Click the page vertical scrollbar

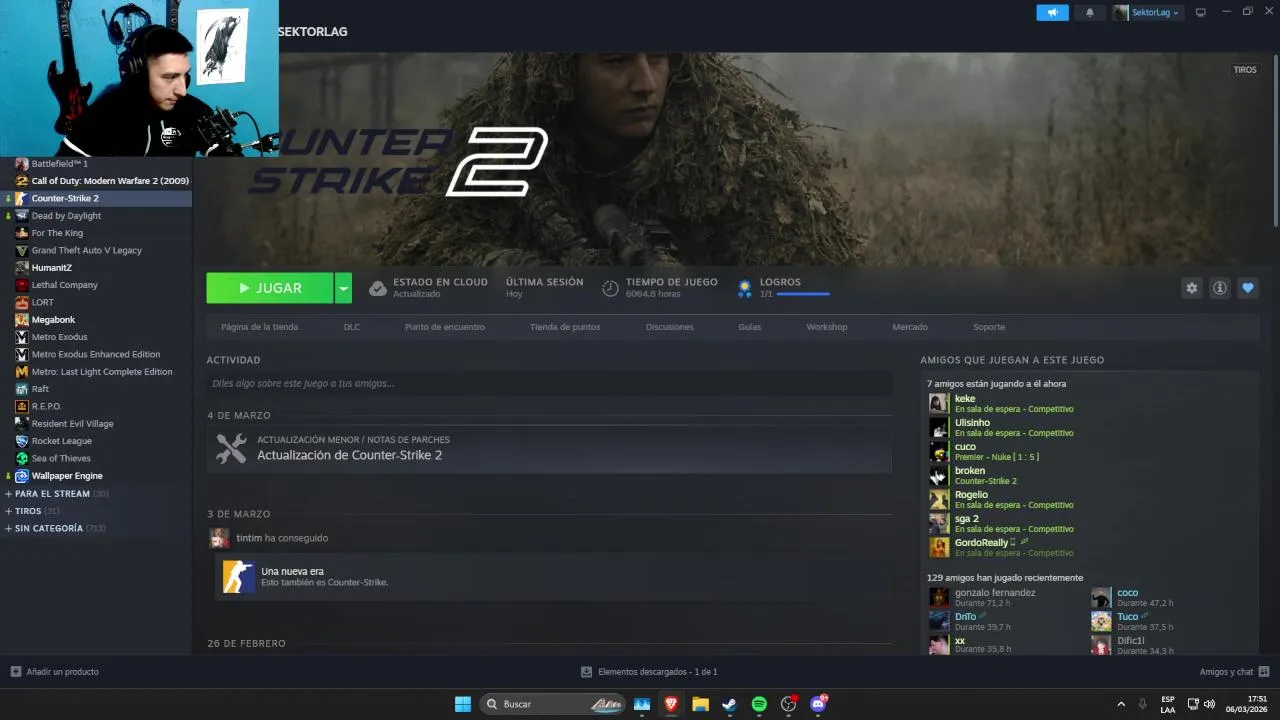coord(1276,140)
